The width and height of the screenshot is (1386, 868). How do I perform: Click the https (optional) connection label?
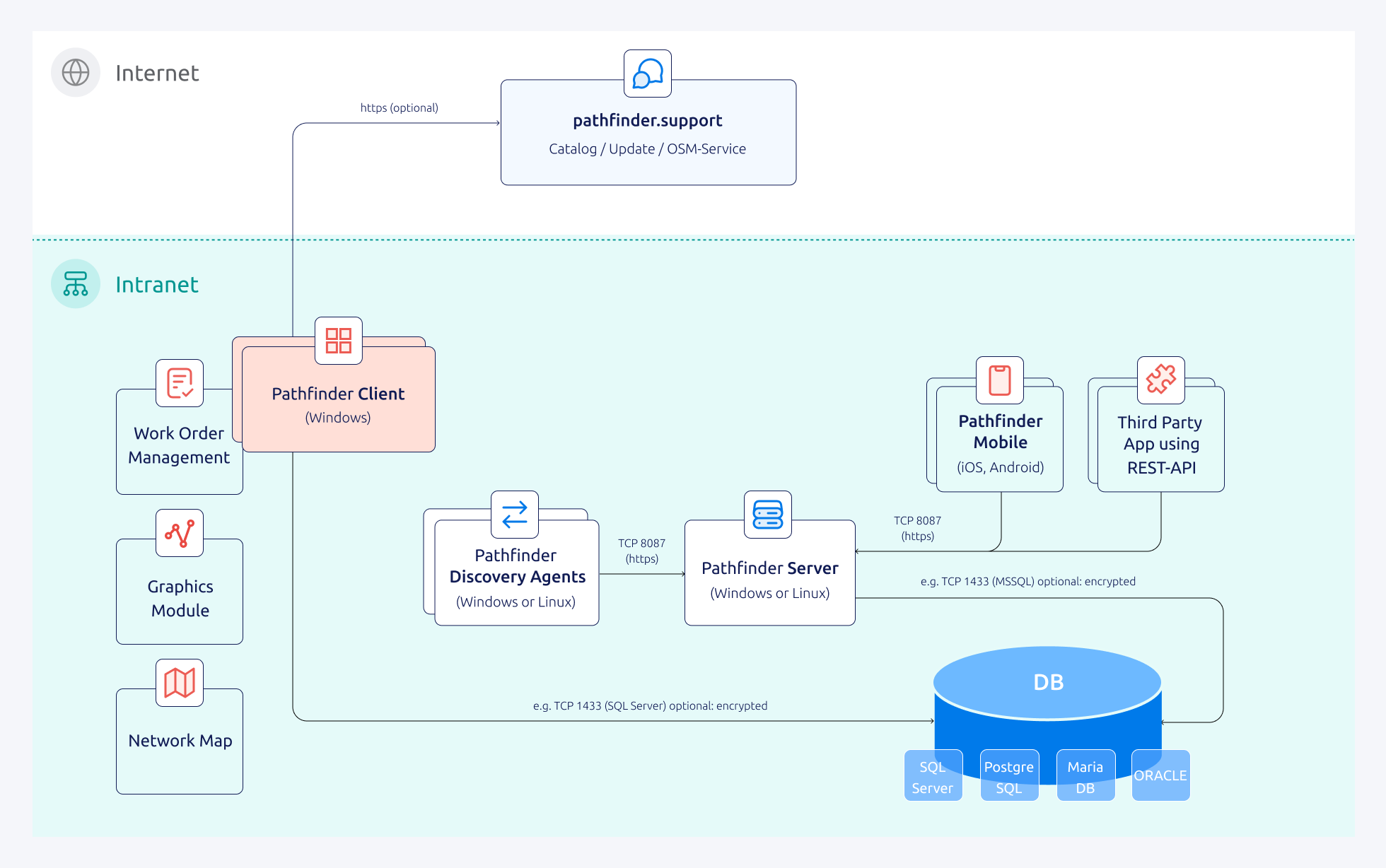click(x=399, y=108)
